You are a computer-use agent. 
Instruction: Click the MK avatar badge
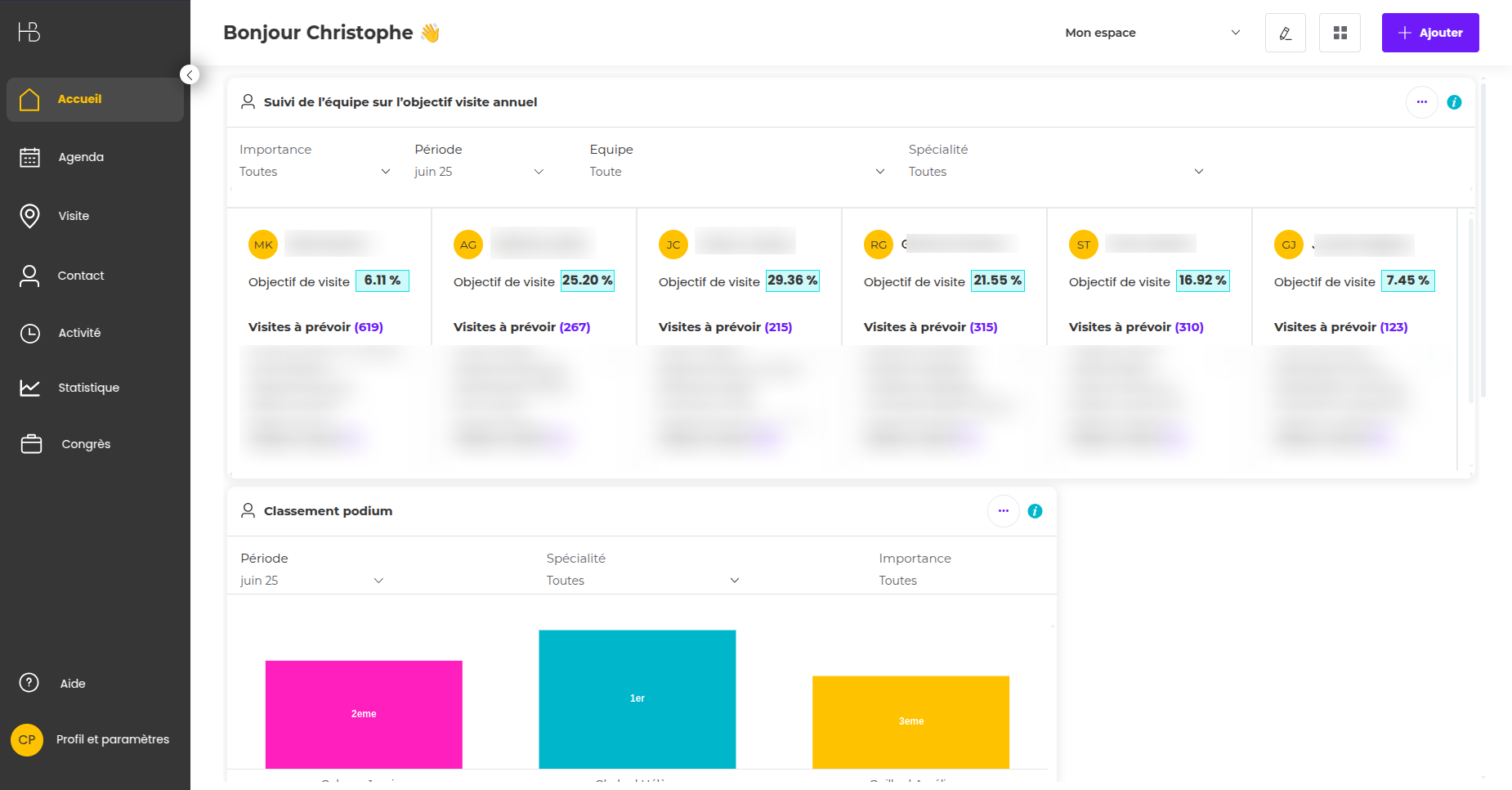(263, 245)
